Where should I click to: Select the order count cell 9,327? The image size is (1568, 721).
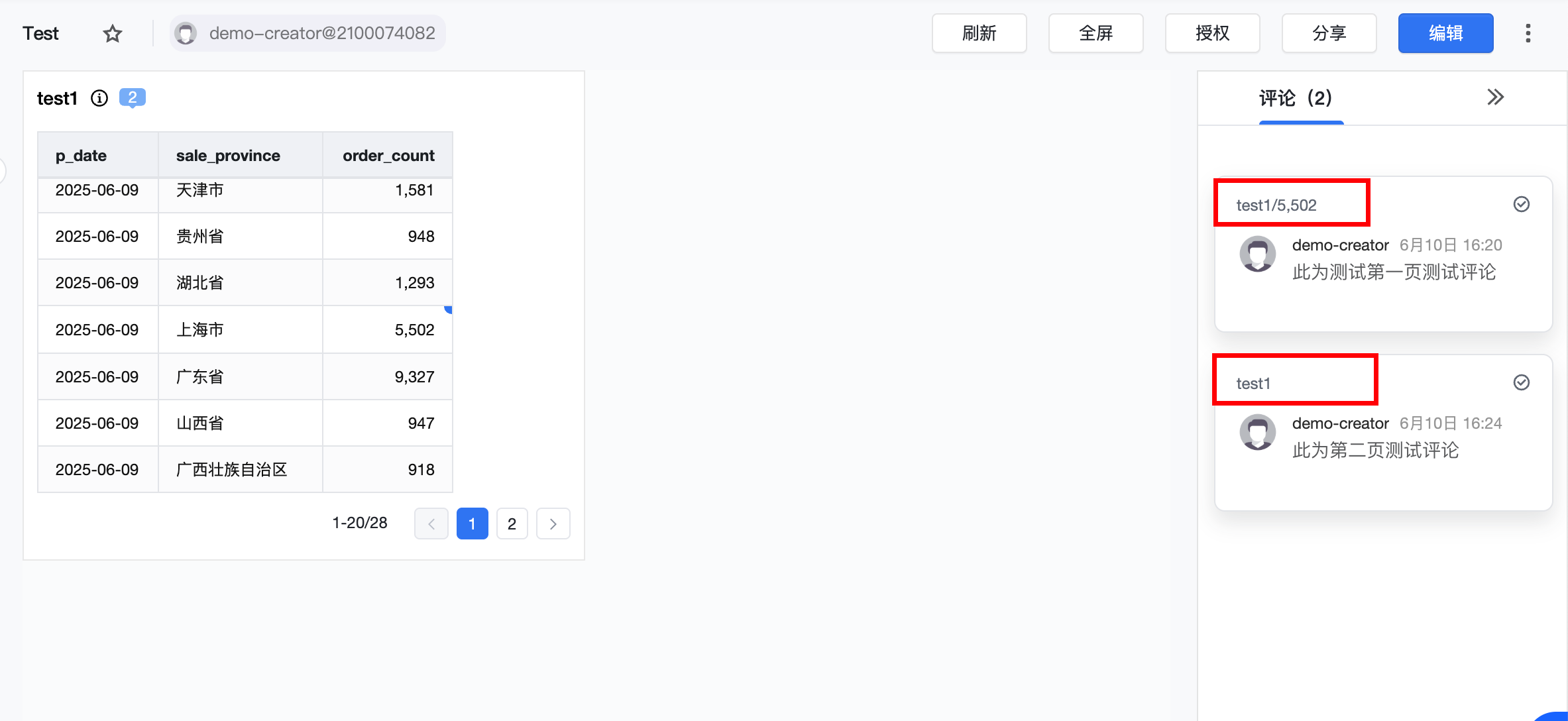coord(388,376)
